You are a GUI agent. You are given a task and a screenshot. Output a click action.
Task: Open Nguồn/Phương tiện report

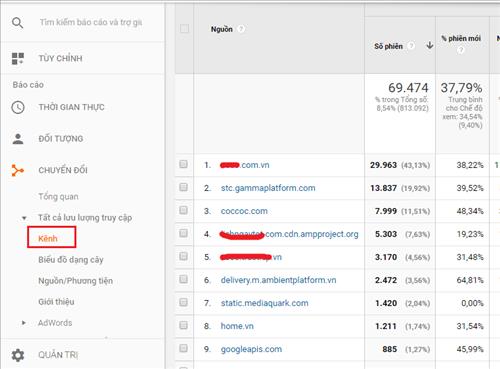click(75, 281)
